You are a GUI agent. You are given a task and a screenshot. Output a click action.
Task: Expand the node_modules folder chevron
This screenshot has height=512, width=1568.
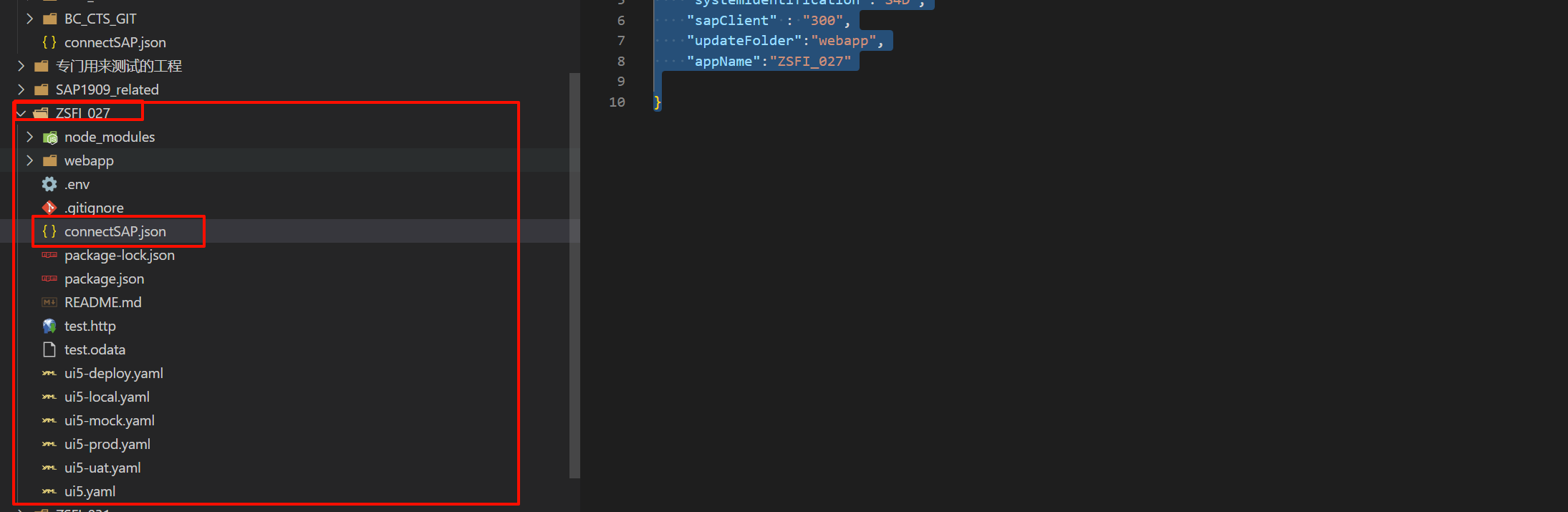(29, 137)
